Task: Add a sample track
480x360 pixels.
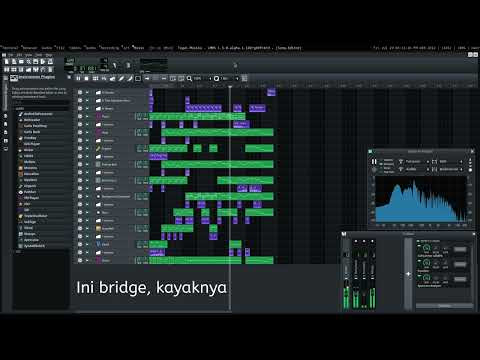Action: pos(104,79)
